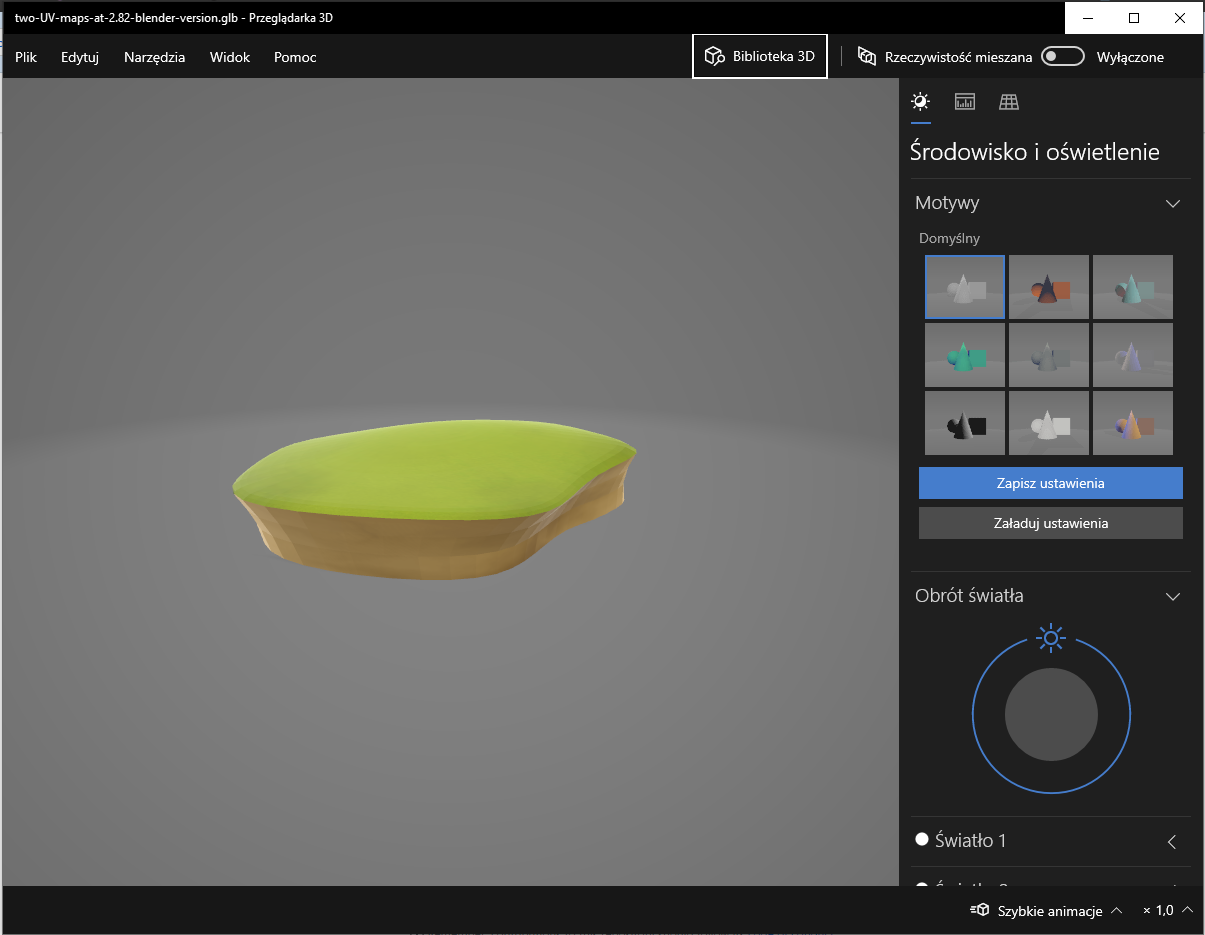Screen dimensions: 1205x935
Task: Open the Narzędzia menu
Action: pyautogui.click(x=154, y=57)
